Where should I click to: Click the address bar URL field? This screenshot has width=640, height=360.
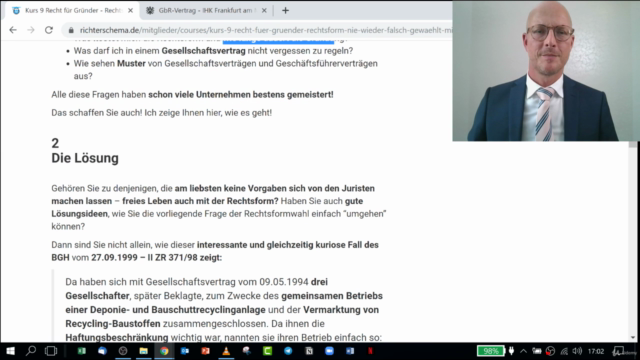[x=265, y=30]
